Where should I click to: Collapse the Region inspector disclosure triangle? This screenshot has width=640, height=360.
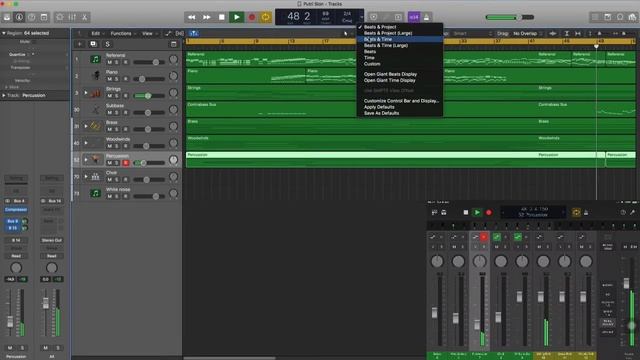[x=4, y=33]
